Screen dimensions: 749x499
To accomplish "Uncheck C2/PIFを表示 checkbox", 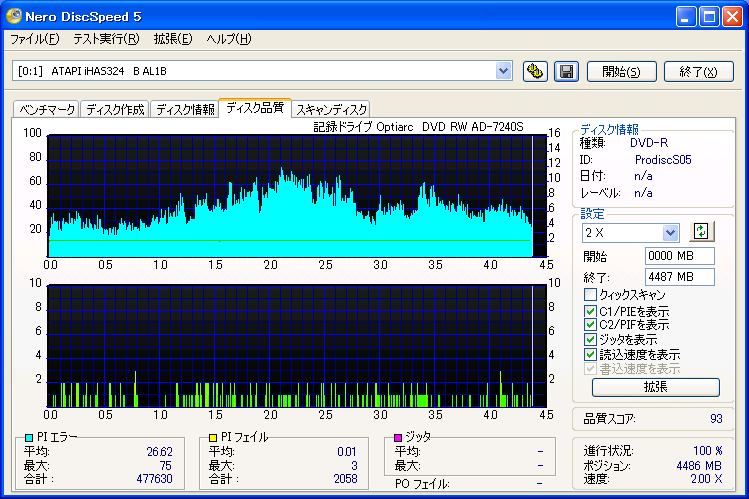I will pyautogui.click(x=590, y=325).
